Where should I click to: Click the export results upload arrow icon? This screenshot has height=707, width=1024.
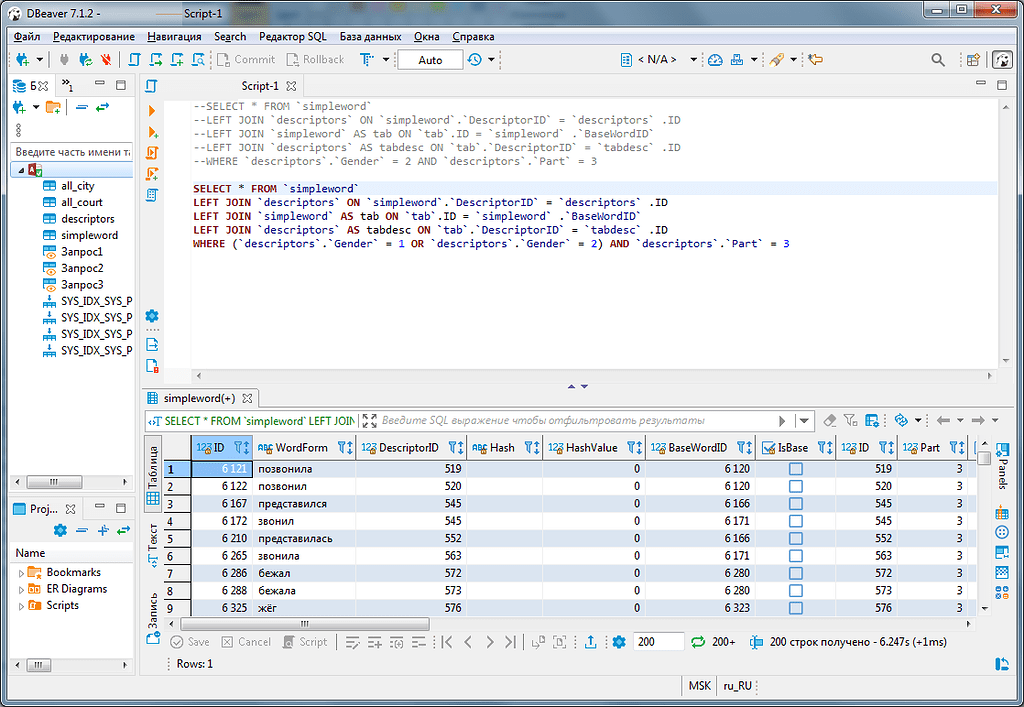(590, 642)
